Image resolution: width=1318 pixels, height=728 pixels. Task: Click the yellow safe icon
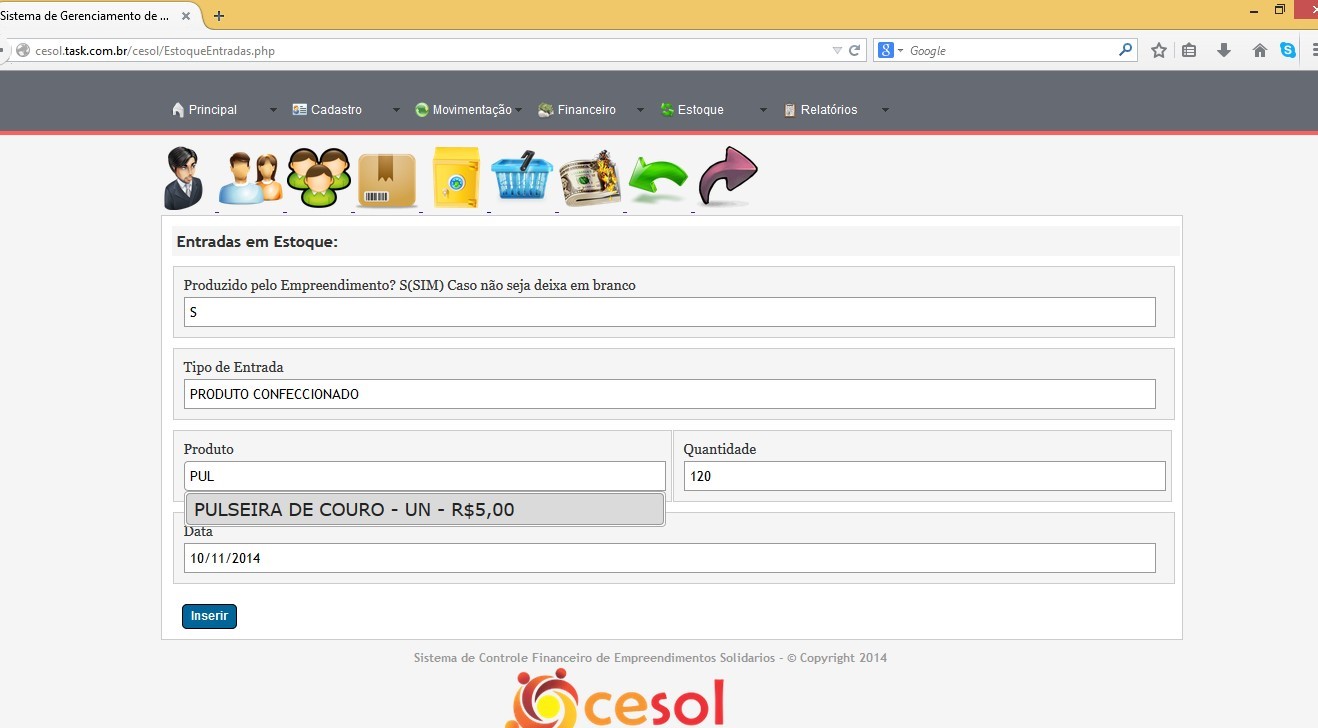point(455,178)
